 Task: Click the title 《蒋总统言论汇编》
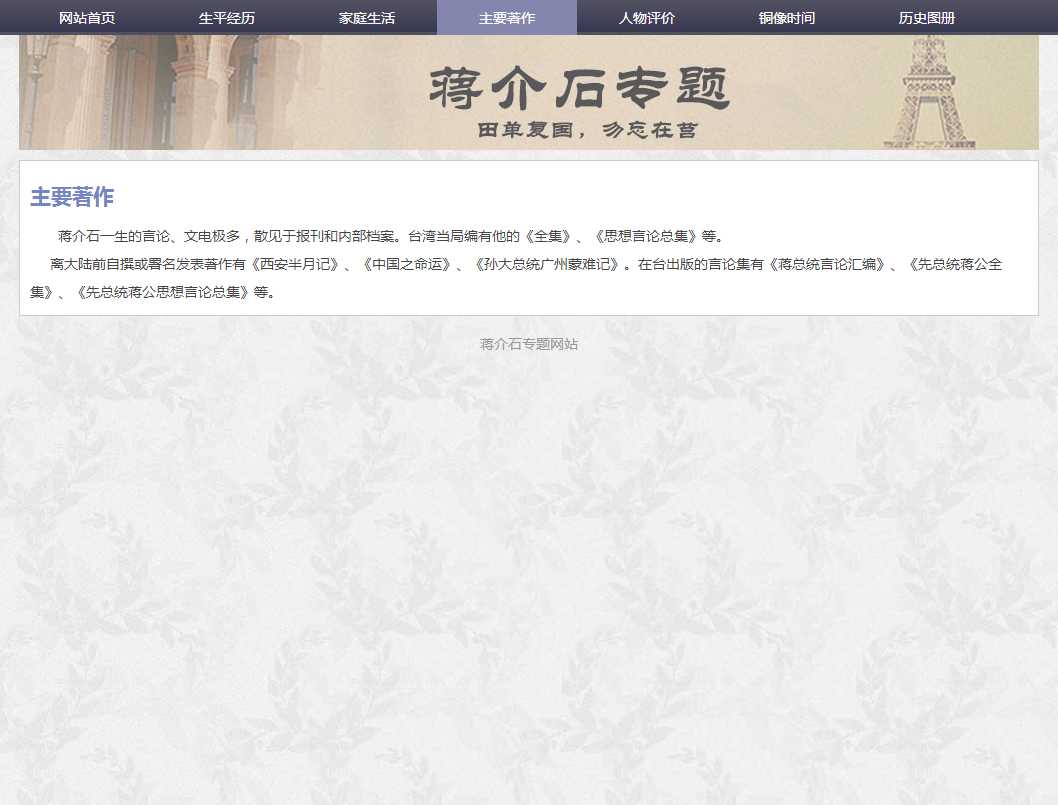tap(828, 265)
